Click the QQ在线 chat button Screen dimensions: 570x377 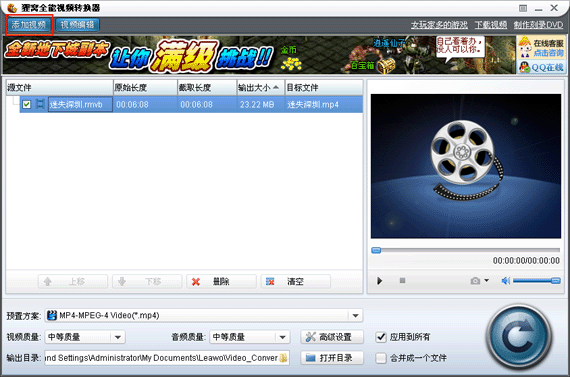(x=541, y=67)
